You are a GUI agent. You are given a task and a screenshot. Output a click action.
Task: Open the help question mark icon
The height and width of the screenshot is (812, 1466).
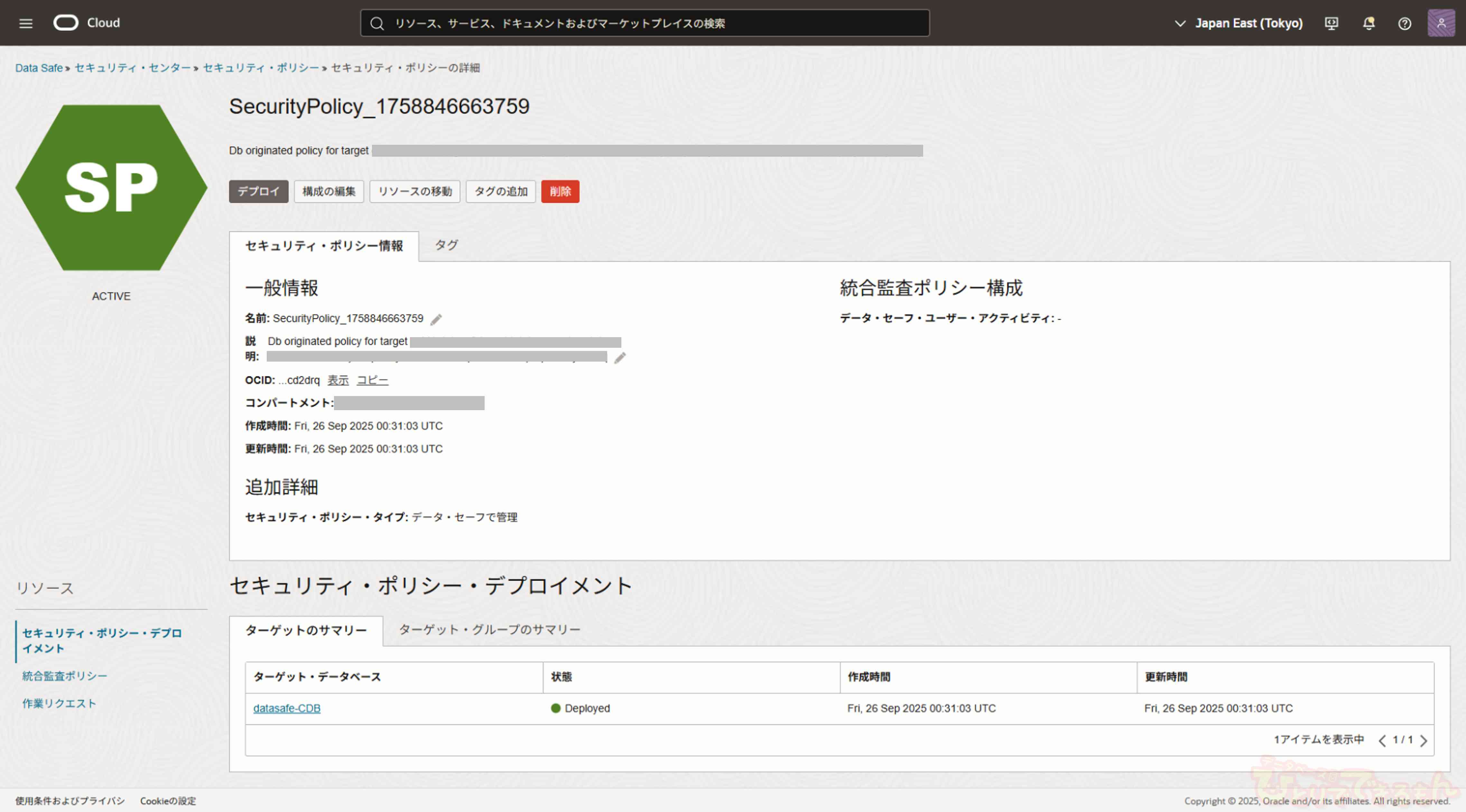click(x=1405, y=23)
